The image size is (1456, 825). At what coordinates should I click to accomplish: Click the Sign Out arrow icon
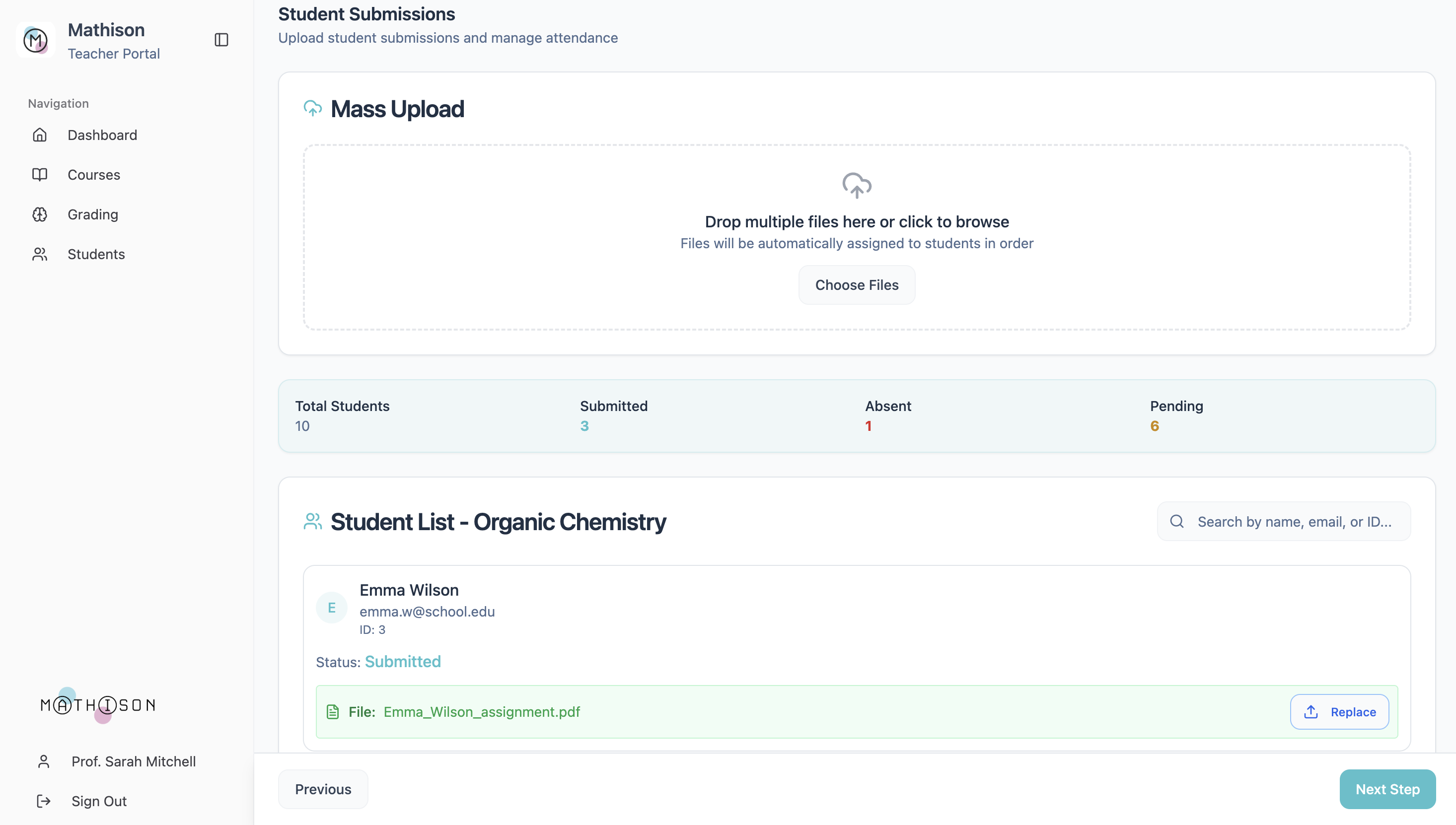coord(44,801)
